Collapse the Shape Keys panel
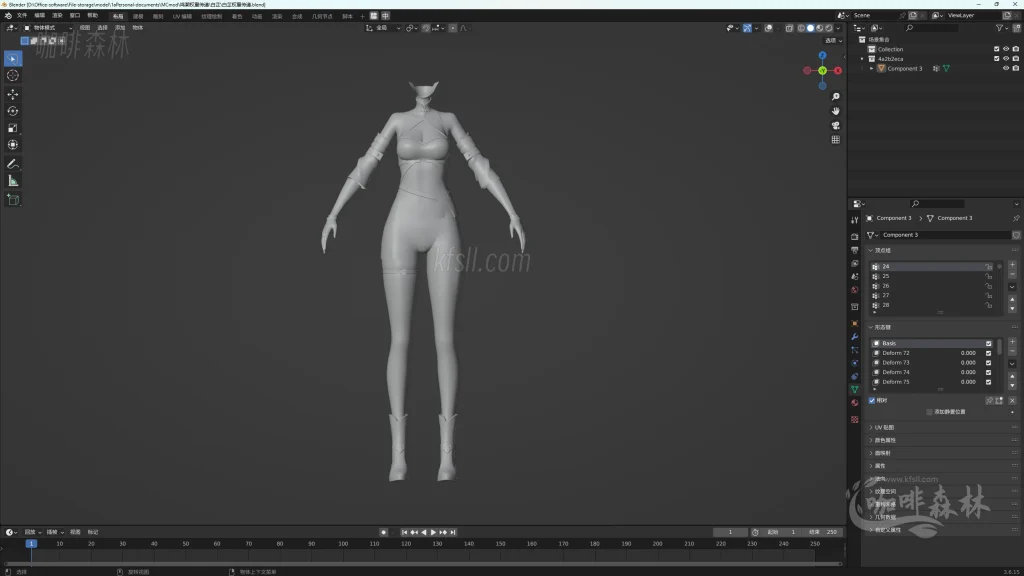 pyautogui.click(x=871, y=327)
